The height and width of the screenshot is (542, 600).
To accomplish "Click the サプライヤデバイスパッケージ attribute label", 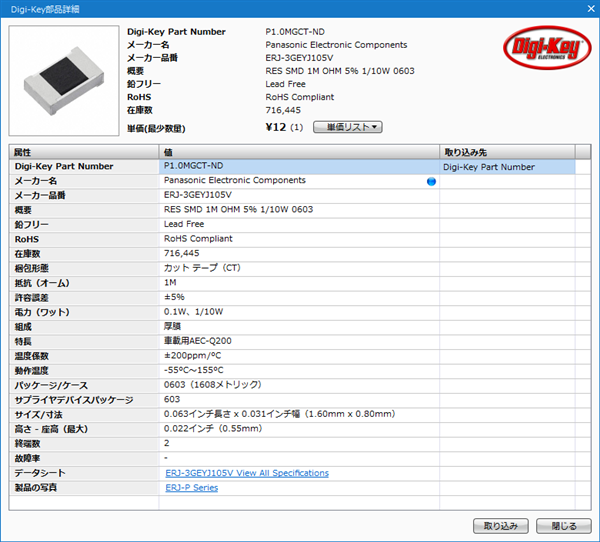I will click(x=74, y=400).
